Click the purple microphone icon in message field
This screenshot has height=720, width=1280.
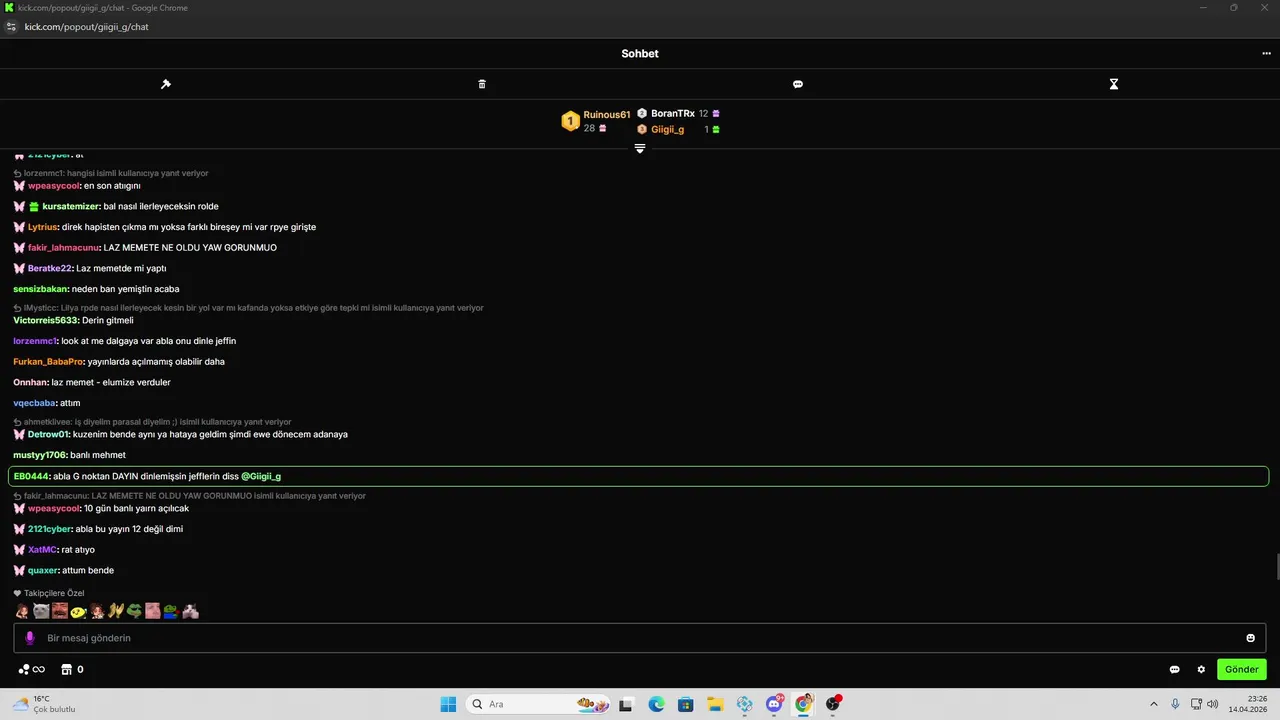click(30, 638)
